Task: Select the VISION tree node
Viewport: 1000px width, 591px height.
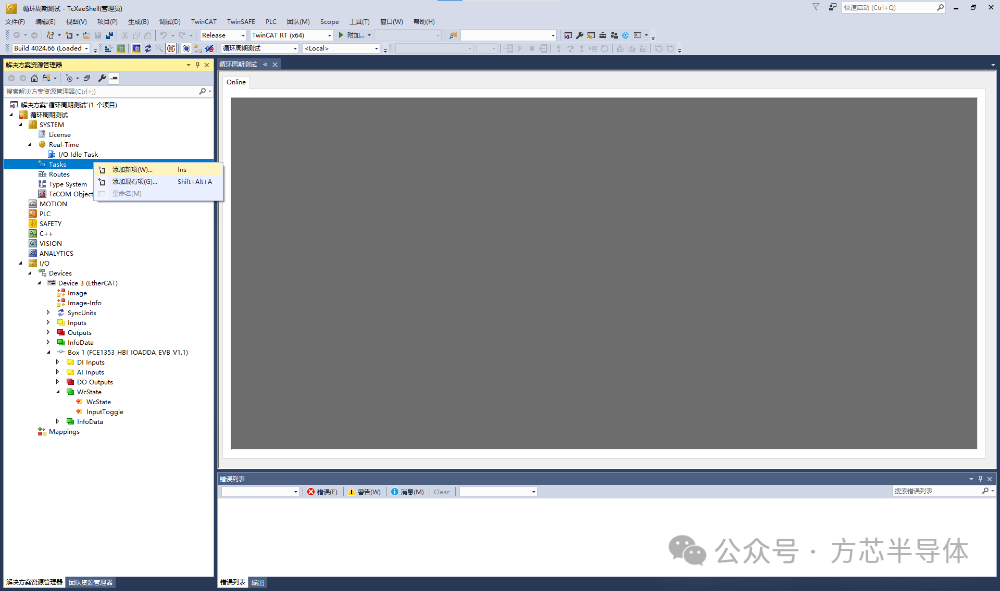Action: pyautogui.click(x=50, y=244)
